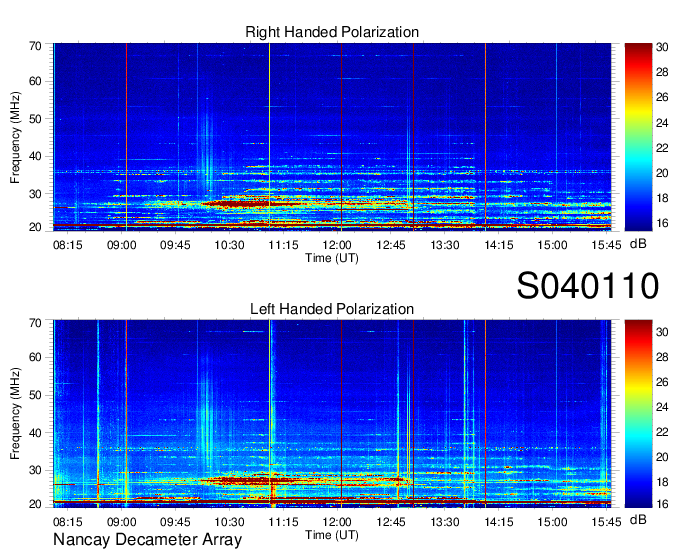Screen dimensions: 680x552
Task: Click the 20 MHz tick of Right Handed plot
Action: (x=36, y=227)
